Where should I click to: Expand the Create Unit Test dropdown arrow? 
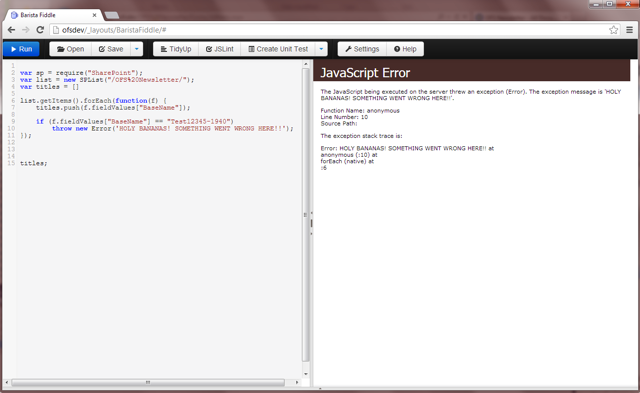tap(321, 49)
